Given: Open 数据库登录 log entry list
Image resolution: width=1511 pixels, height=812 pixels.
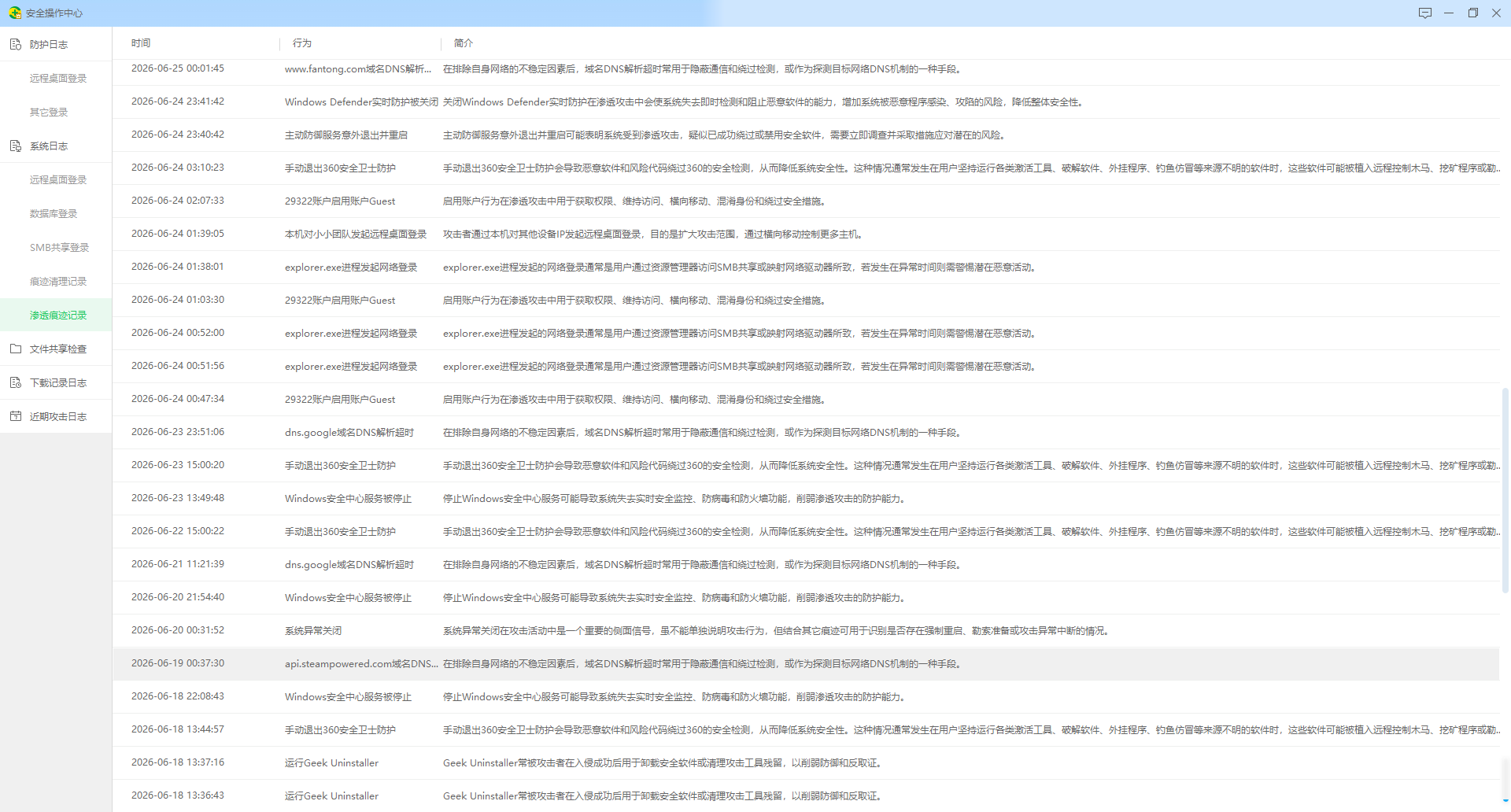Looking at the screenshot, I should (54, 213).
